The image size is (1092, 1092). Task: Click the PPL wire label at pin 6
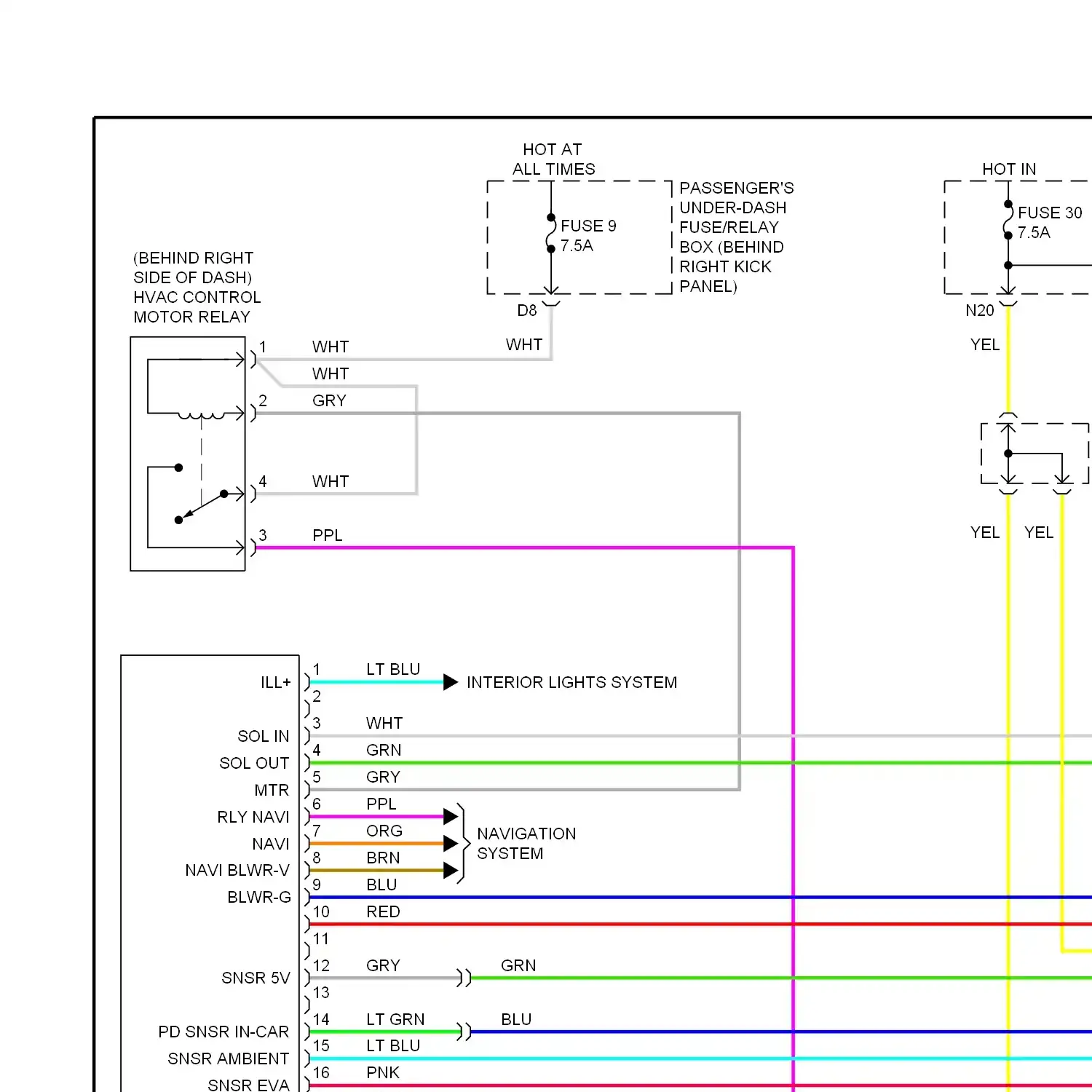coord(381,804)
